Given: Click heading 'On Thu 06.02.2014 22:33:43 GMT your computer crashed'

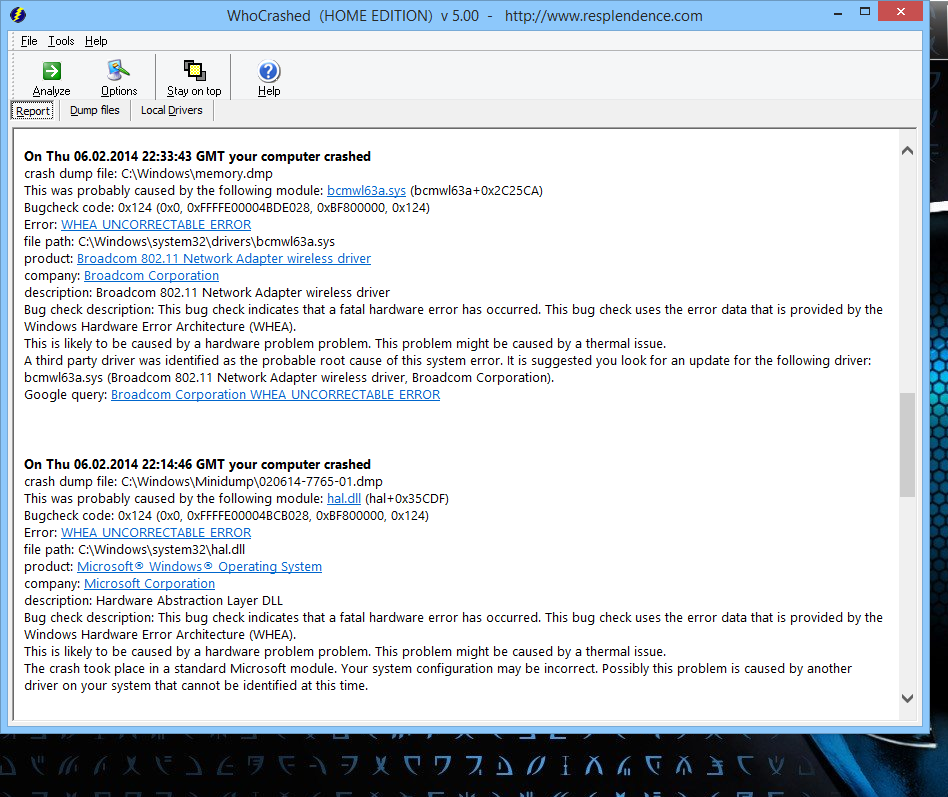Looking at the screenshot, I should pyautogui.click(x=197, y=156).
